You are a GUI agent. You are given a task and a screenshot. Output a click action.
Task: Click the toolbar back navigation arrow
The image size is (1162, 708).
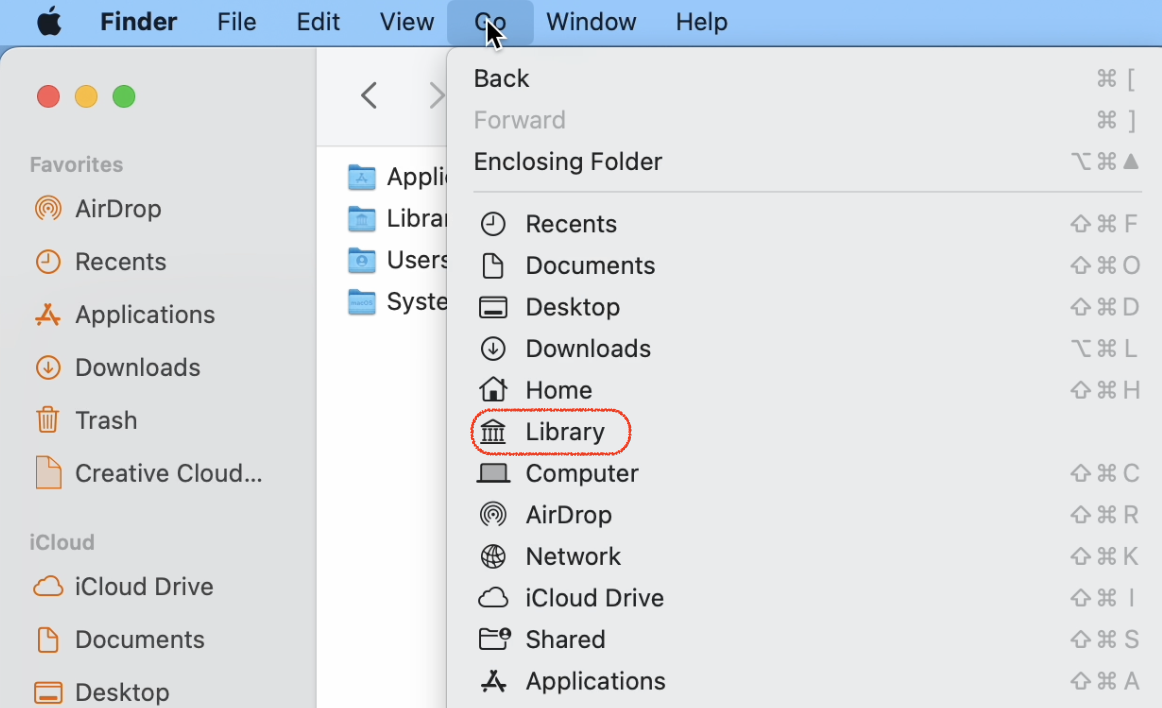pos(368,95)
